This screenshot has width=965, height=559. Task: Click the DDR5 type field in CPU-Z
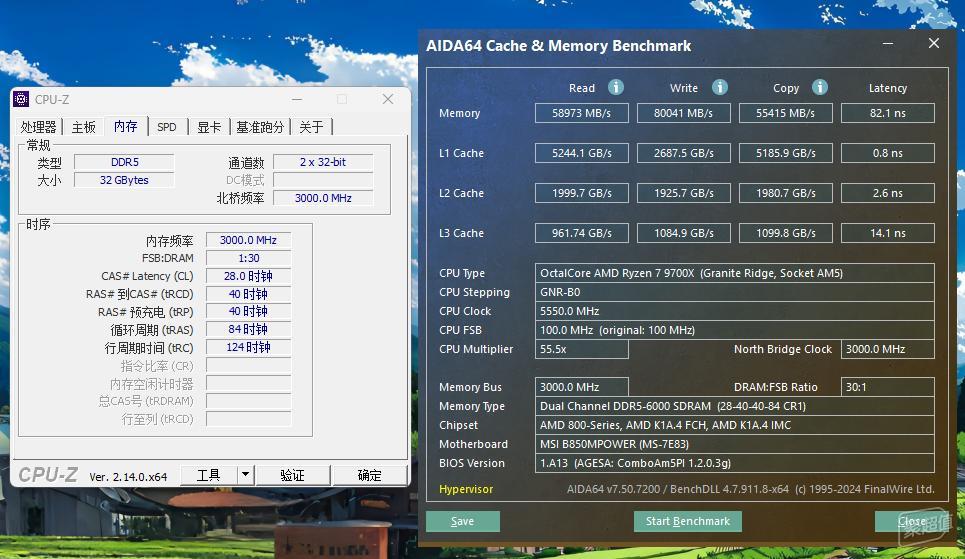(124, 163)
